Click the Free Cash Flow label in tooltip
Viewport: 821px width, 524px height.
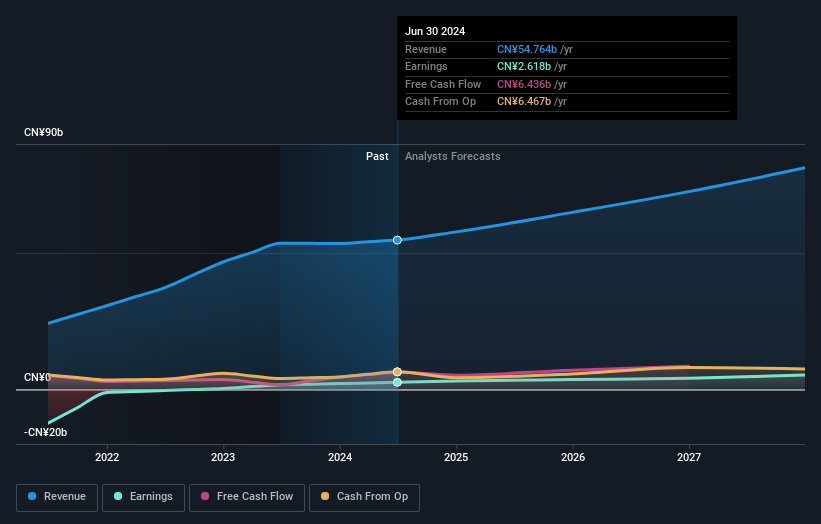[443, 84]
